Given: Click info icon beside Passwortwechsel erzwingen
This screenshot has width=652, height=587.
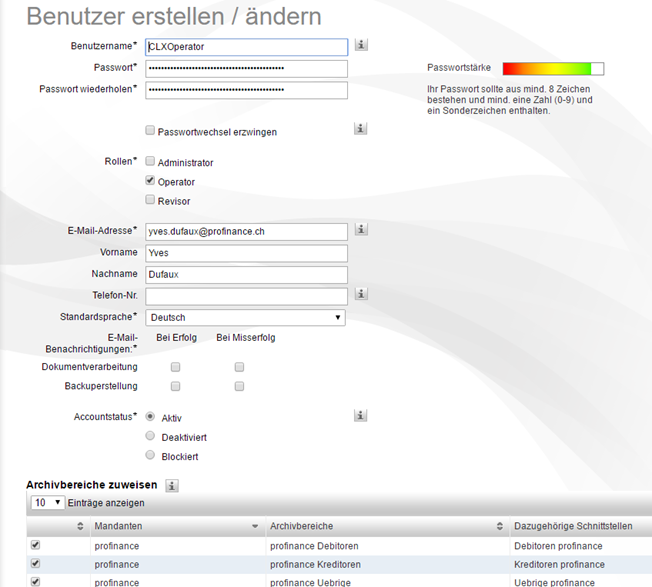Looking at the screenshot, I should tap(361, 129).
